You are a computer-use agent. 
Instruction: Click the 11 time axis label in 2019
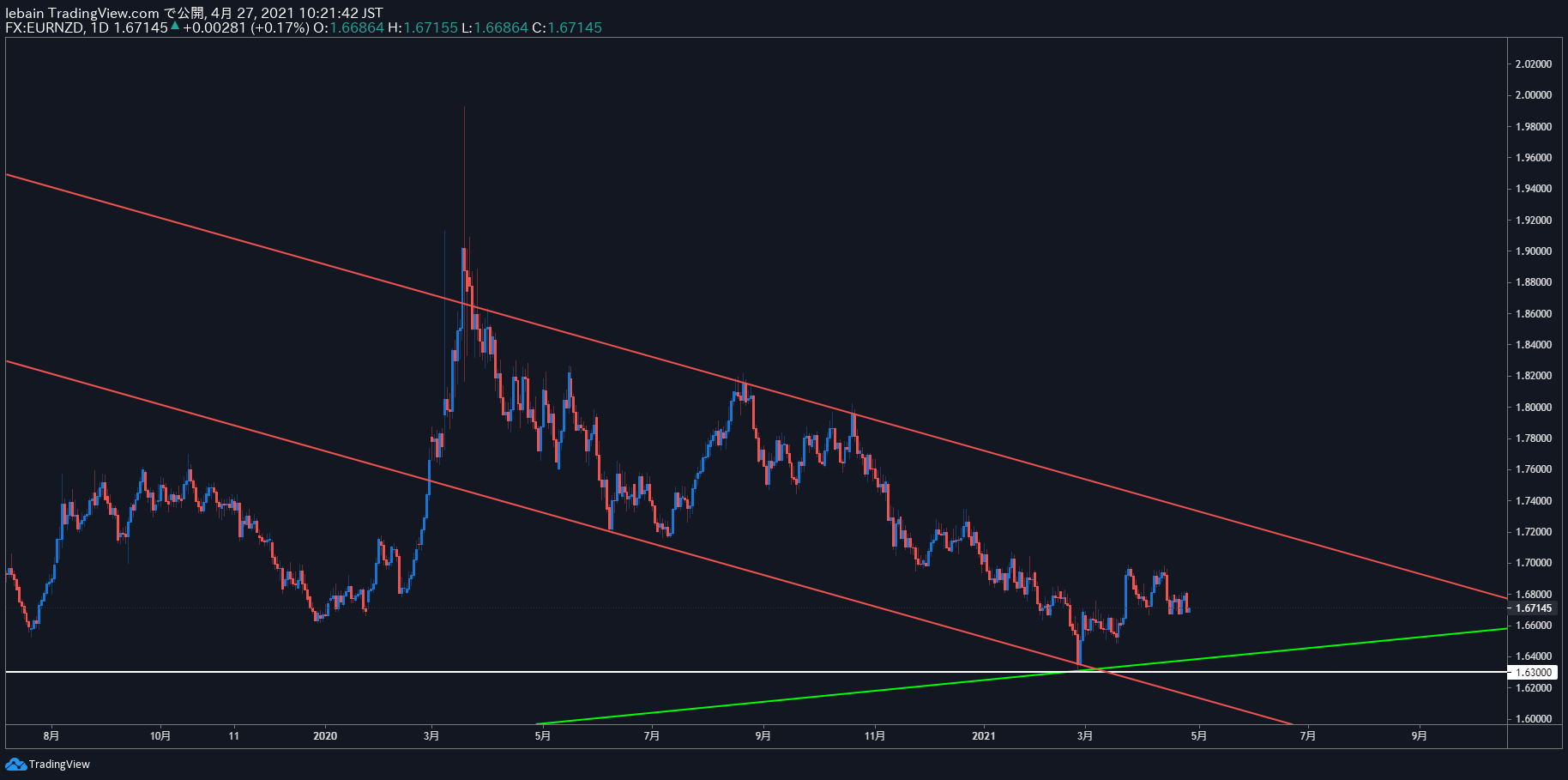(234, 735)
